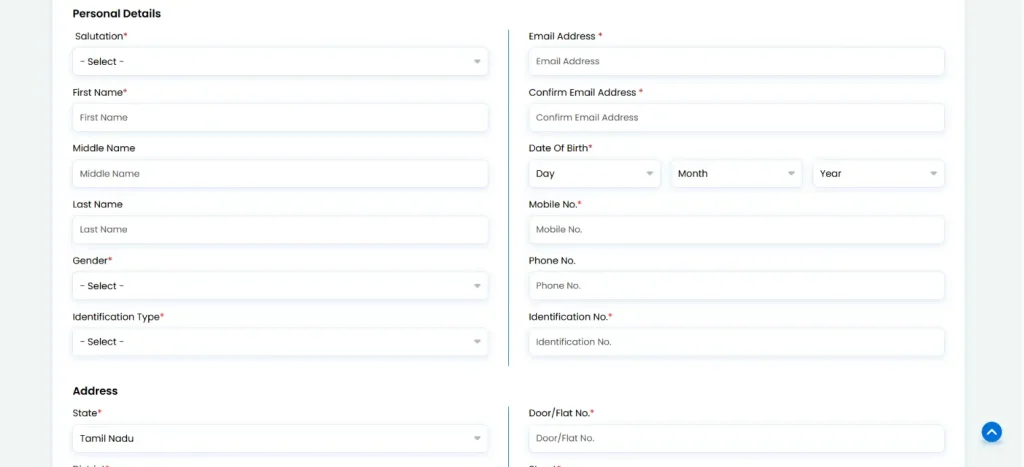Click the Date Of Birth label
This screenshot has width=1024, height=467.
click(x=560, y=148)
